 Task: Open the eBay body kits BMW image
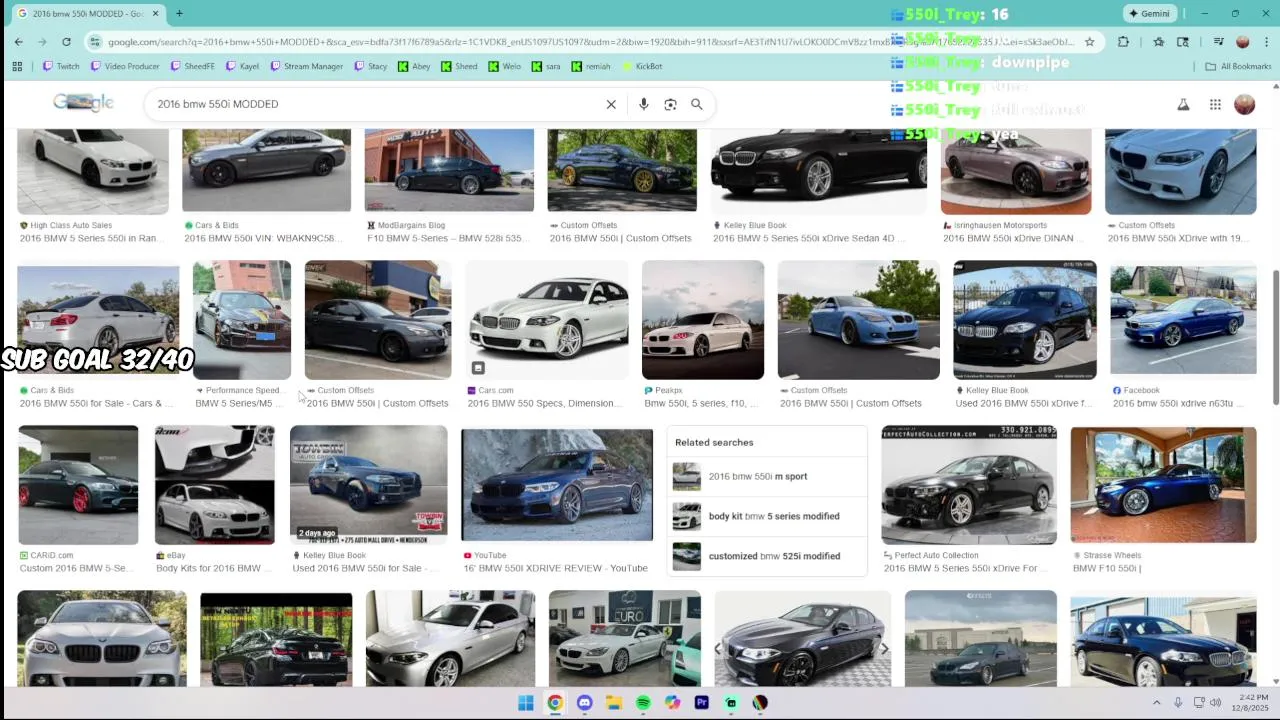(214, 485)
